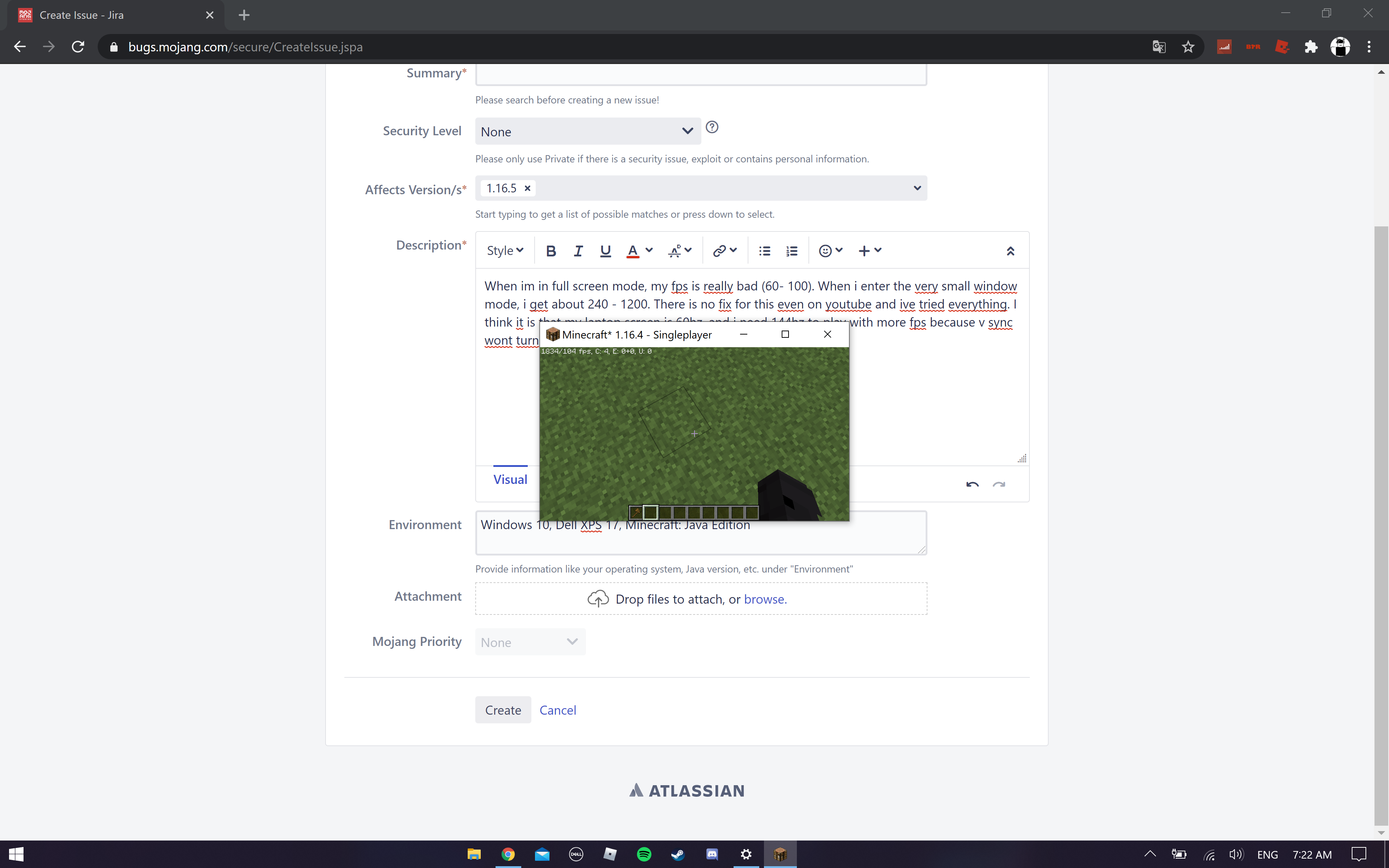Expand the Style dropdown
The height and width of the screenshot is (868, 1389).
(505, 251)
